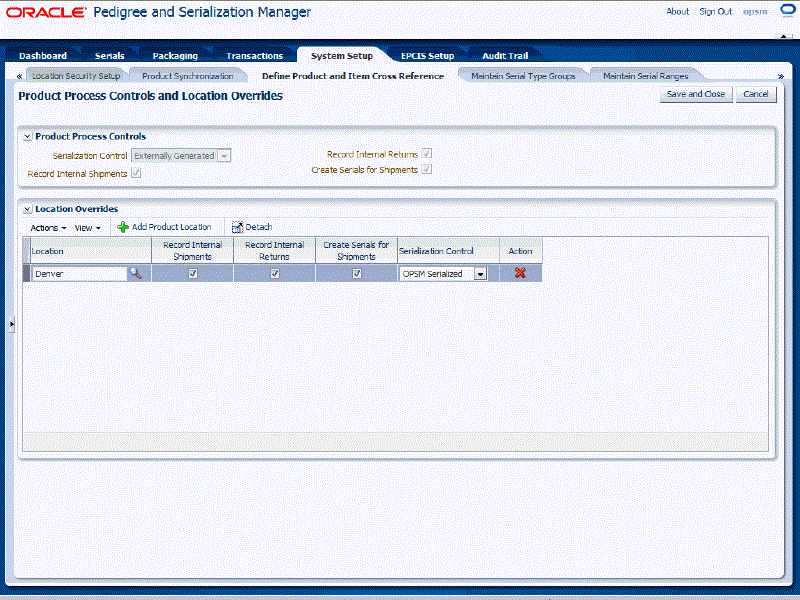
Task: Delete the Denver row with red X
Action: [x=520, y=273]
